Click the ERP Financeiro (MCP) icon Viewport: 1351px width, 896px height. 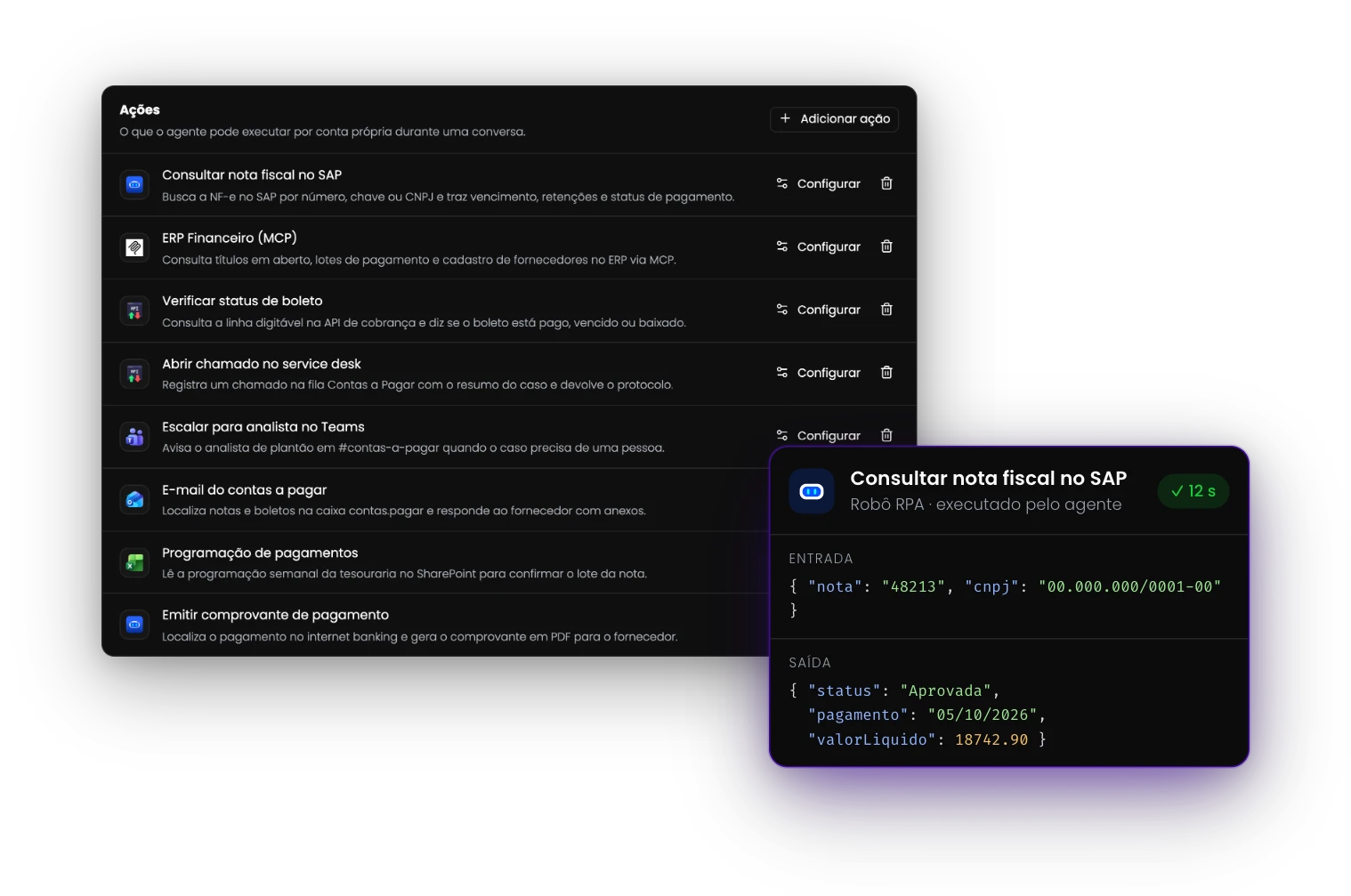134,247
